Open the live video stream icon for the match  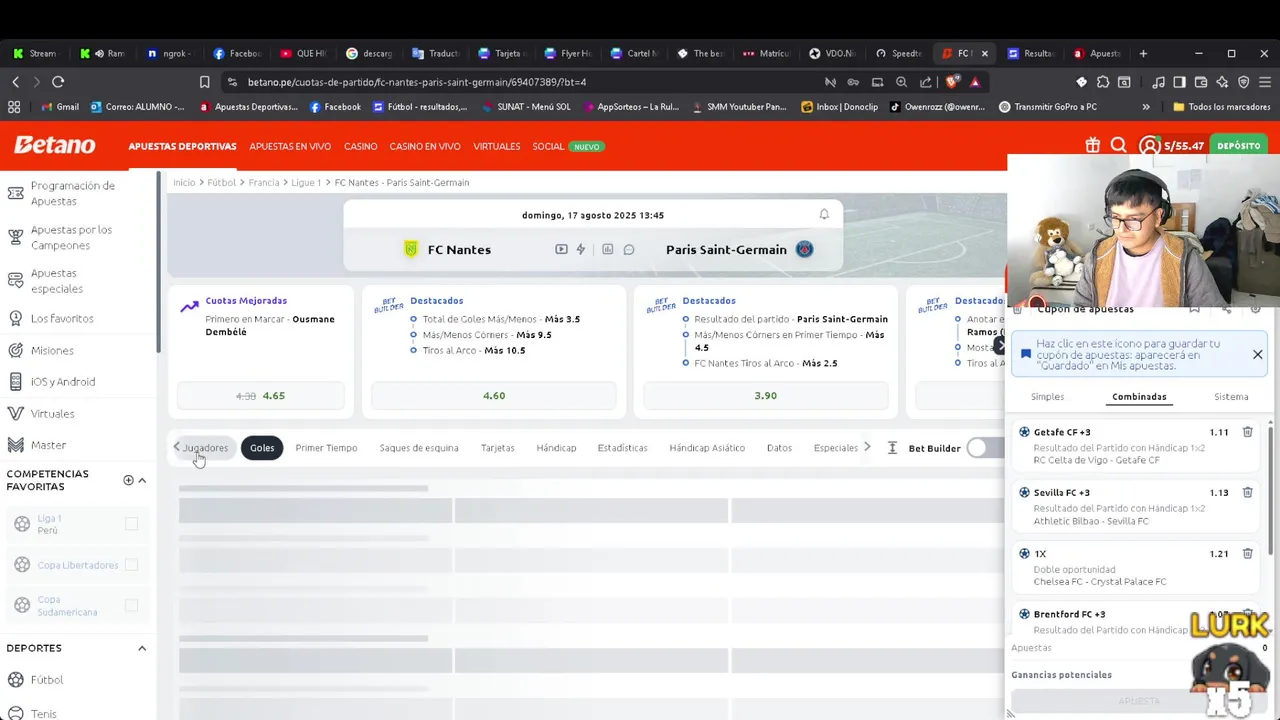click(x=561, y=249)
